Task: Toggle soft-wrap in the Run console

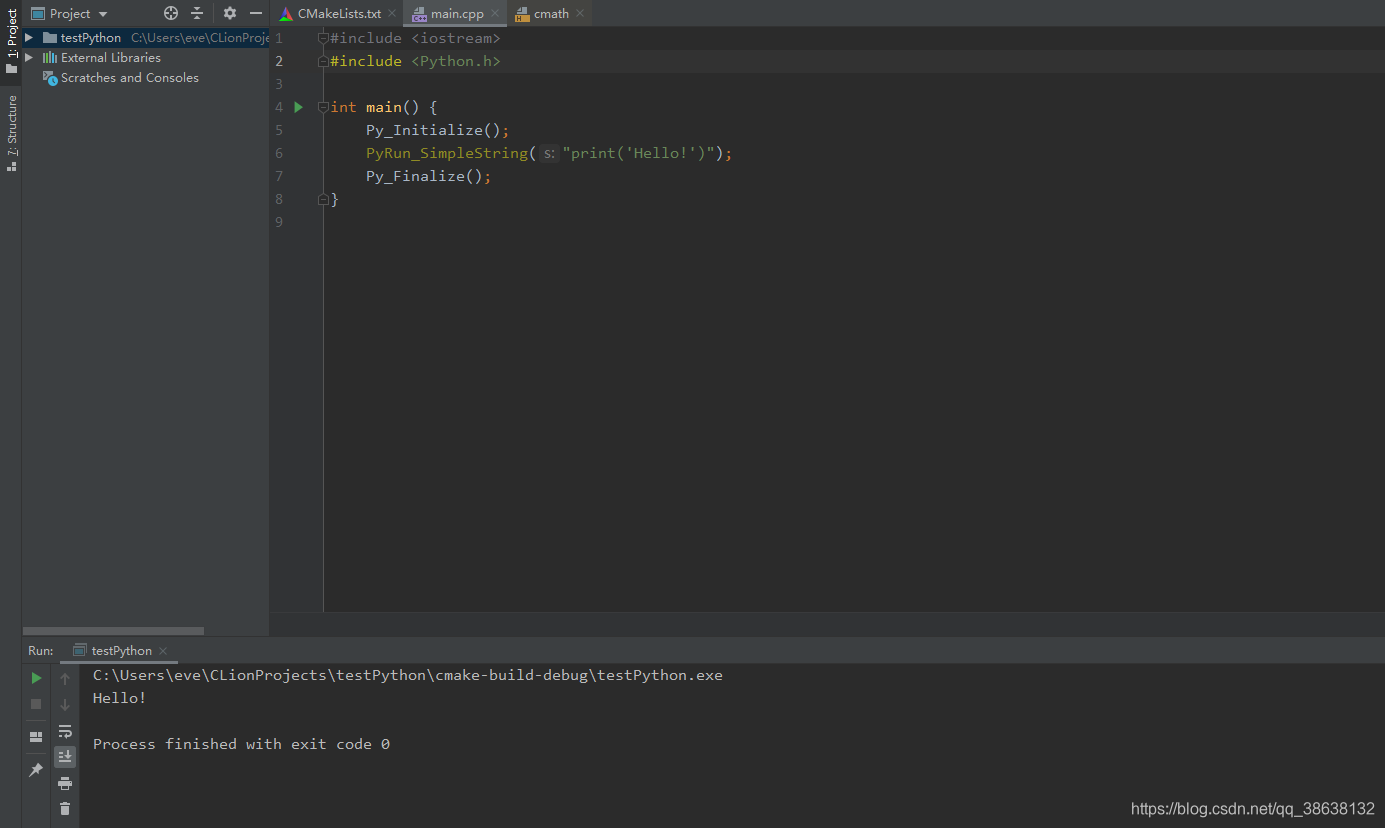Action: [x=65, y=731]
